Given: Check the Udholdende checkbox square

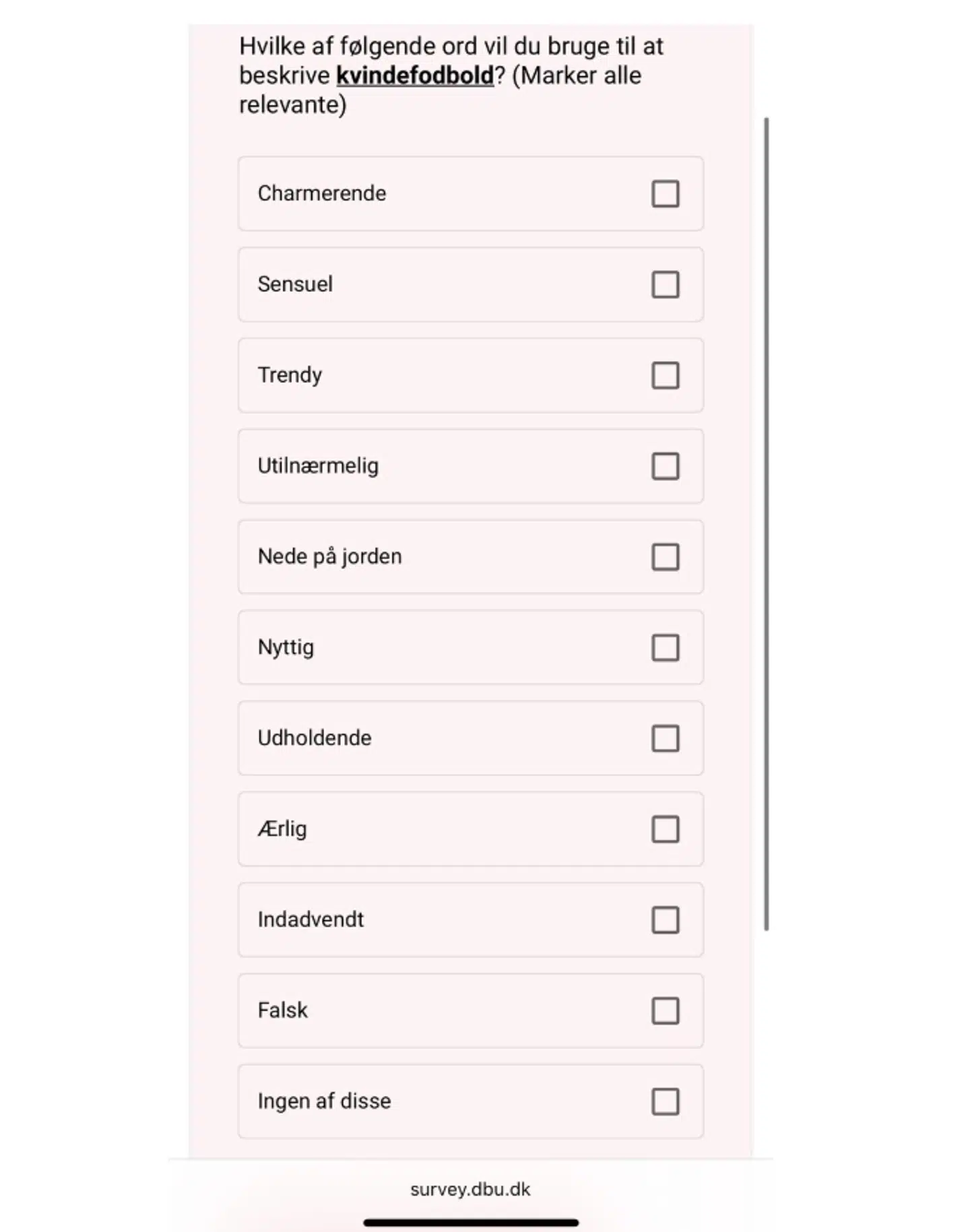Looking at the screenshot, I should [665, 738].
